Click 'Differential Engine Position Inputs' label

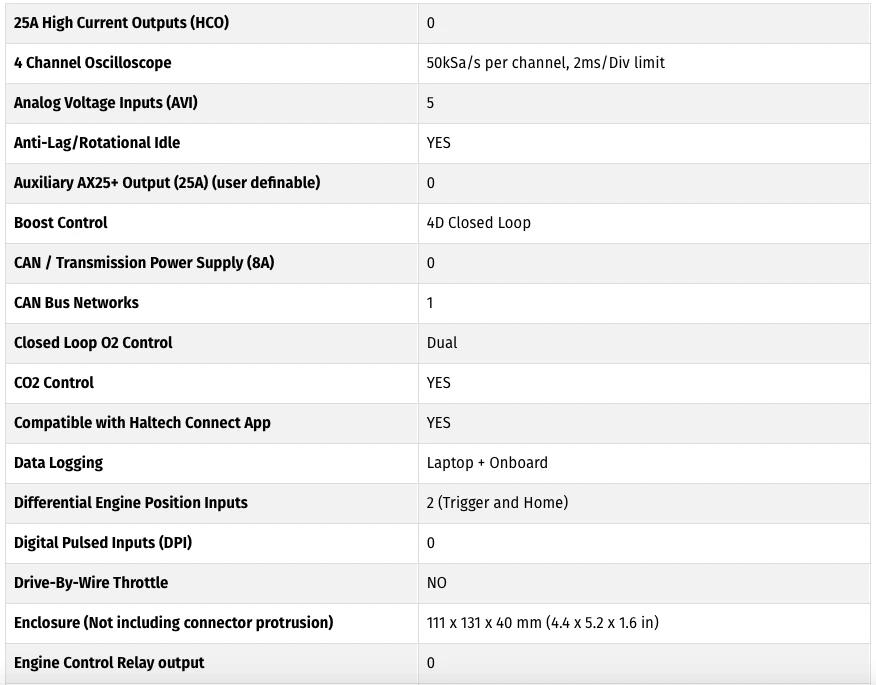tap(131, 503)
